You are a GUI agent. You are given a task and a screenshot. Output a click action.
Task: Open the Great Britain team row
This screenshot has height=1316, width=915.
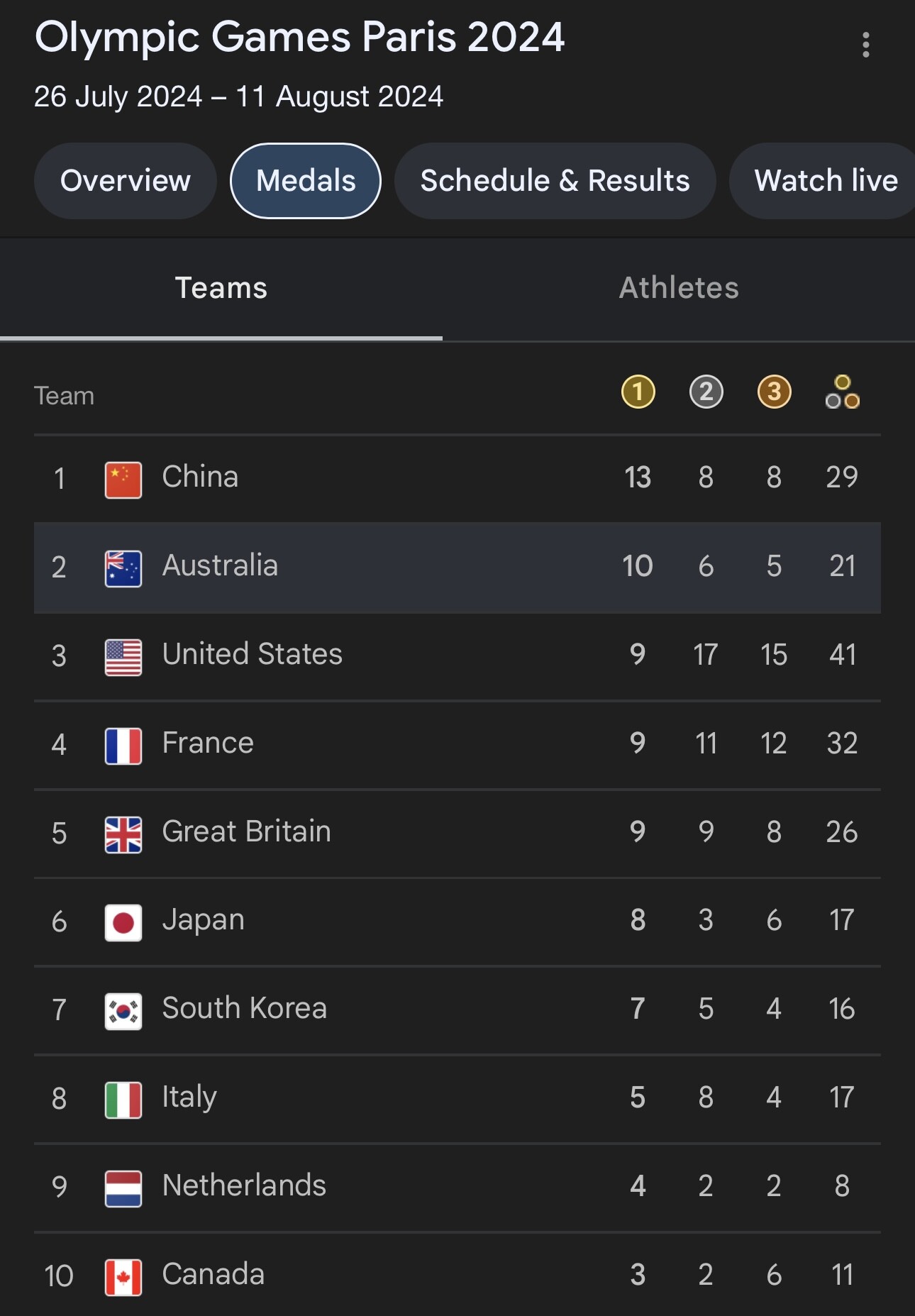tap(457, 834)
